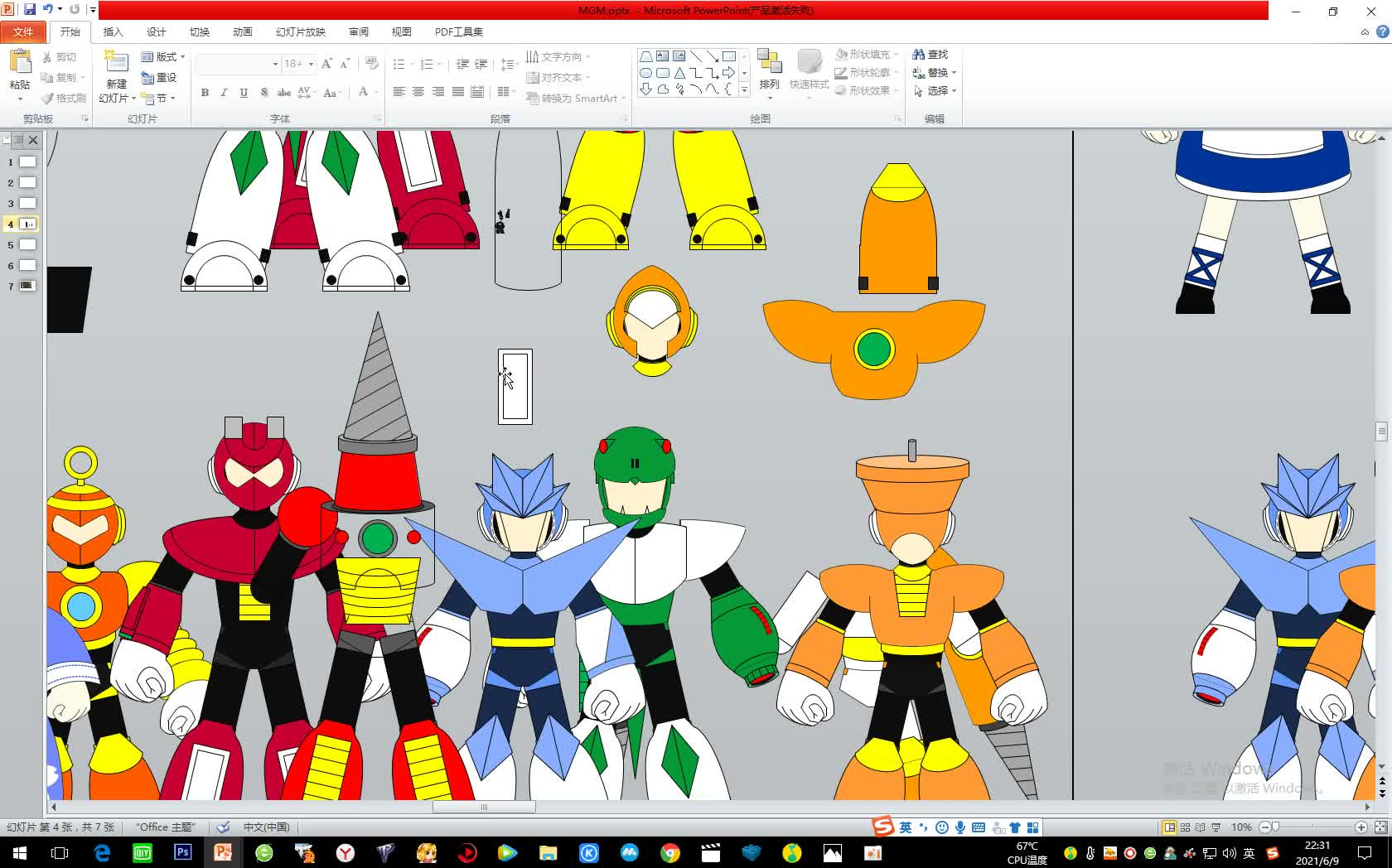Screen dimensions: 1392x868
Task: Toggle Strikethrough formatting
Action: pyautogui.click(x=283, y=93)
